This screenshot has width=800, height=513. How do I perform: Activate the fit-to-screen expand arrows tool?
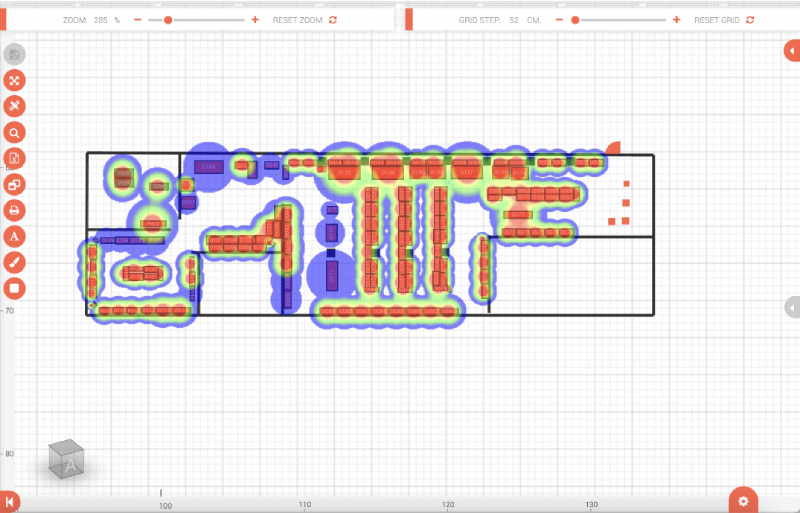[x=14, y=80]
